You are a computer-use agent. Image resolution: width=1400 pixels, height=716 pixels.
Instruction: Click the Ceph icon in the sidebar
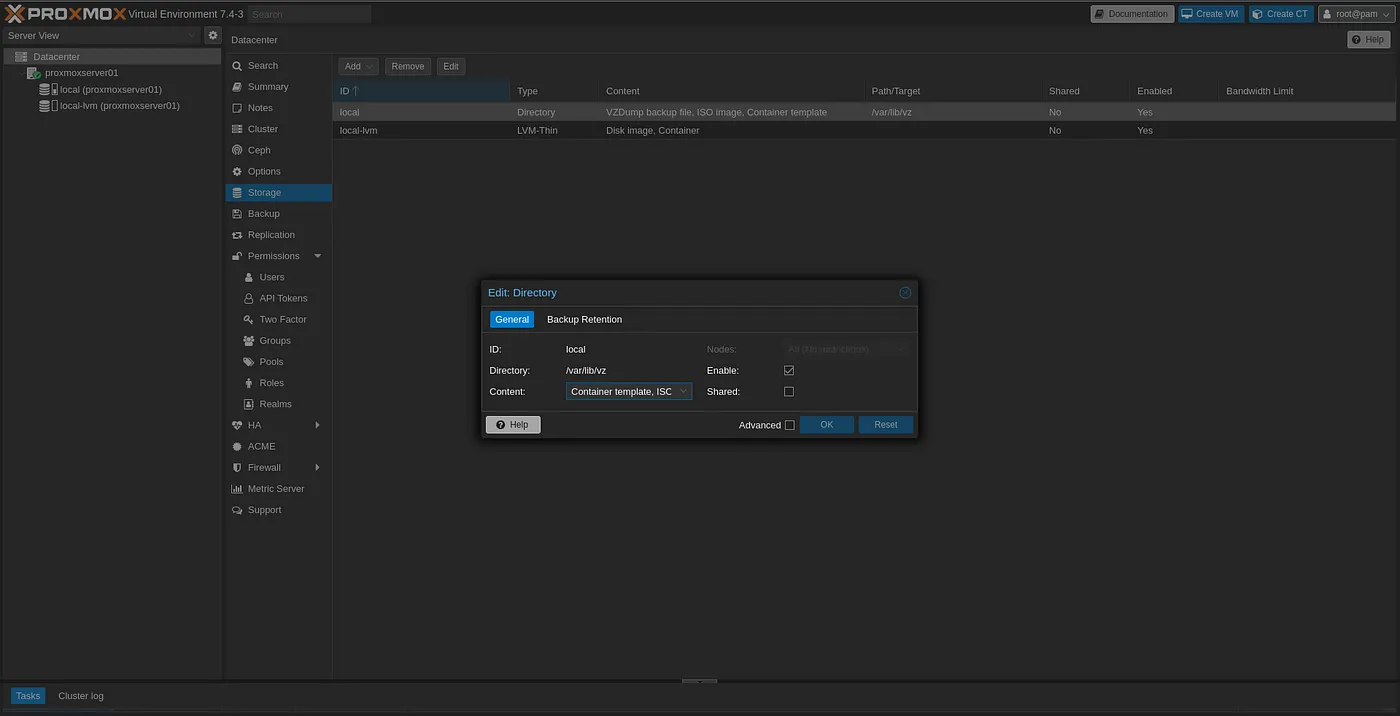pos(237,150)
